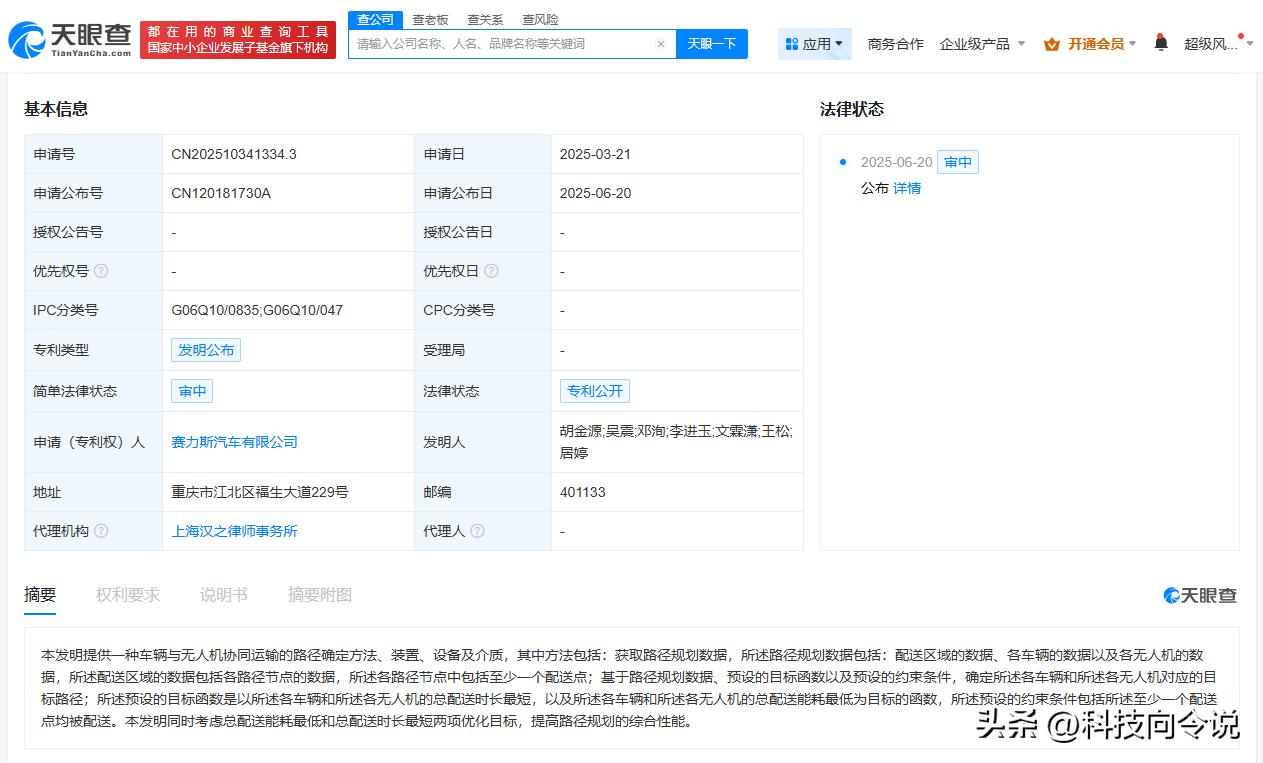Click the 审中 tag in 简单法律状态 row

point(192,391)
